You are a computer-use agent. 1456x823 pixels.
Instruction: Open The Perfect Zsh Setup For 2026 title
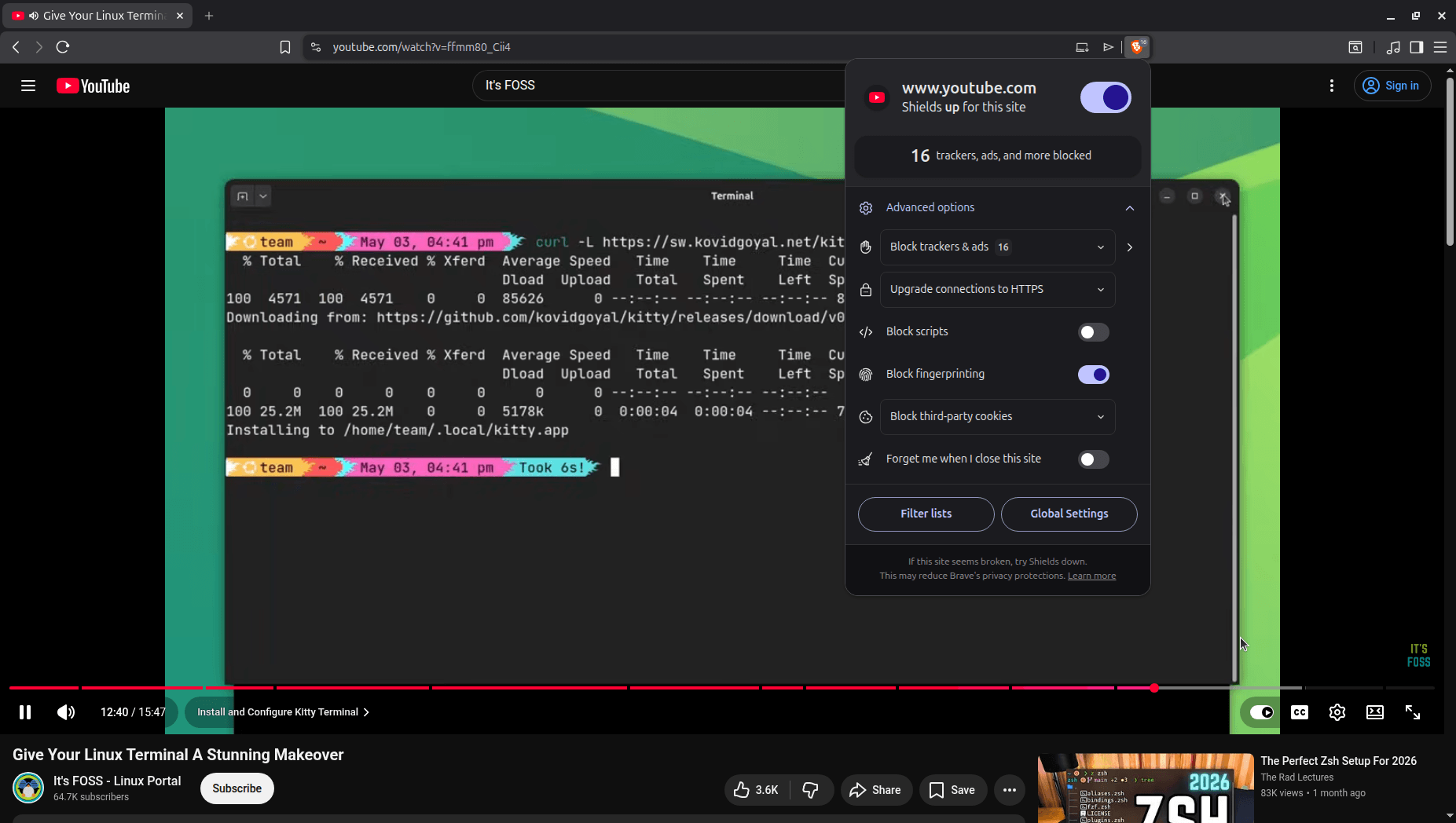(1338, 761)
